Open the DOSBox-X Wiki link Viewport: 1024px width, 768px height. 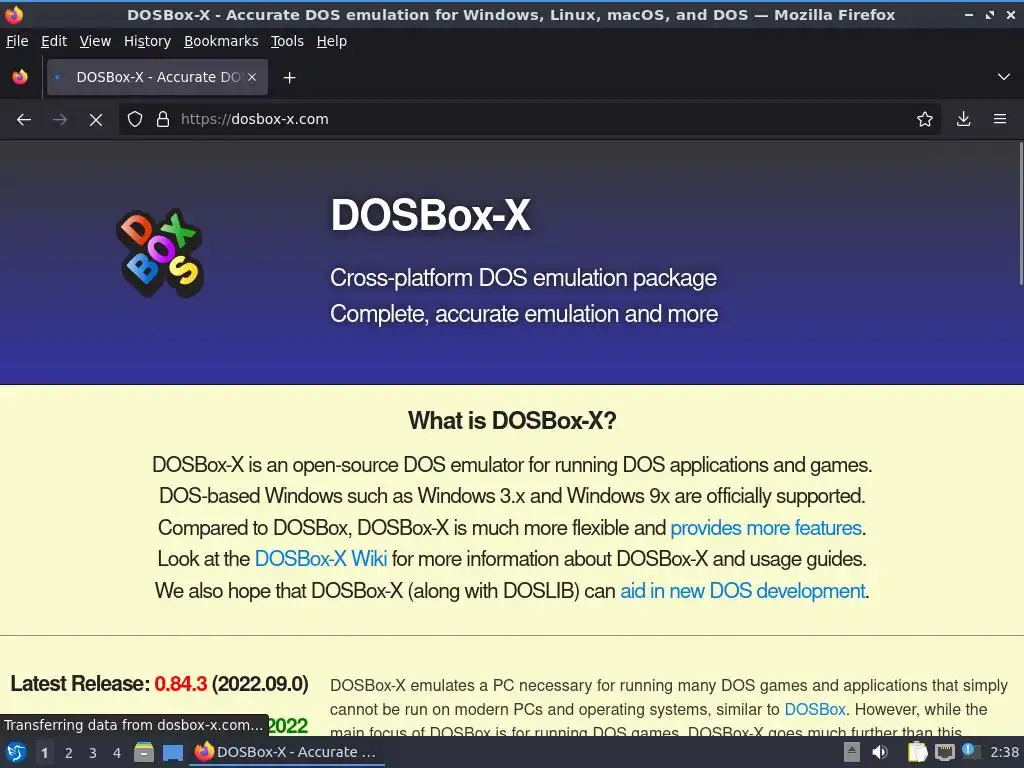pyautogui.click(x=321, y=559)
